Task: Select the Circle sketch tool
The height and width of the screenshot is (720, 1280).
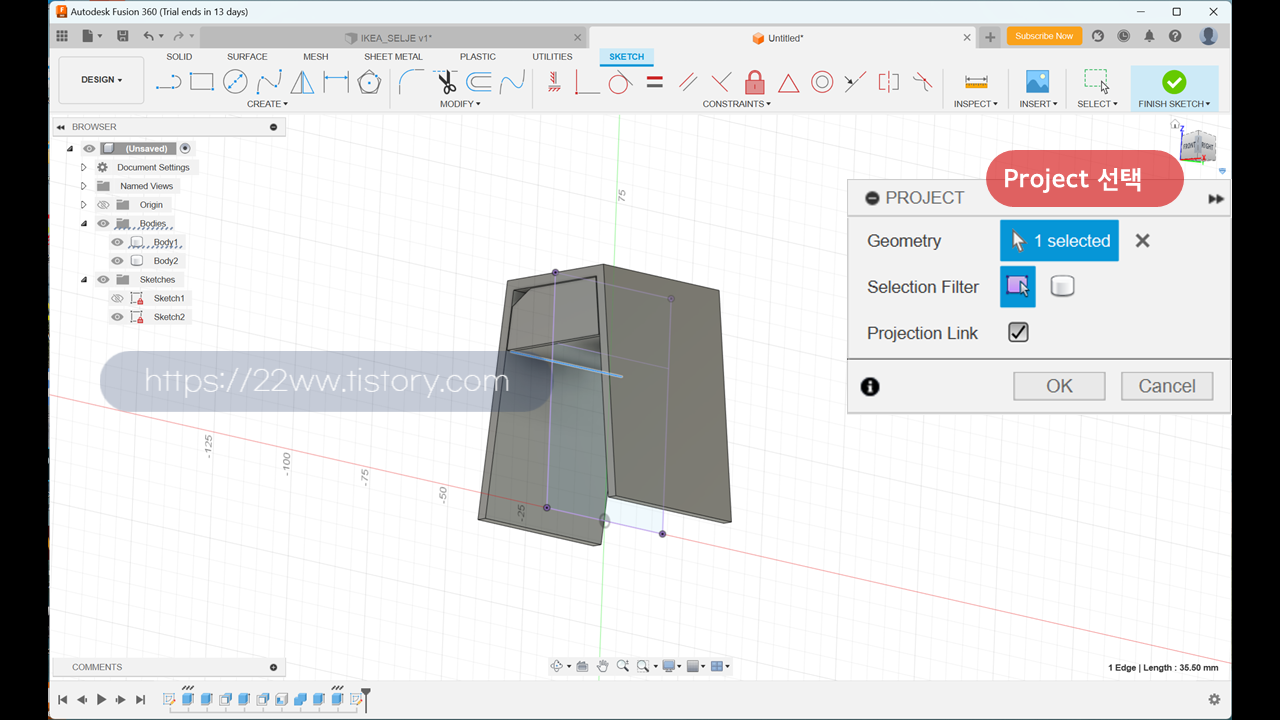Action: coord(235,82)
